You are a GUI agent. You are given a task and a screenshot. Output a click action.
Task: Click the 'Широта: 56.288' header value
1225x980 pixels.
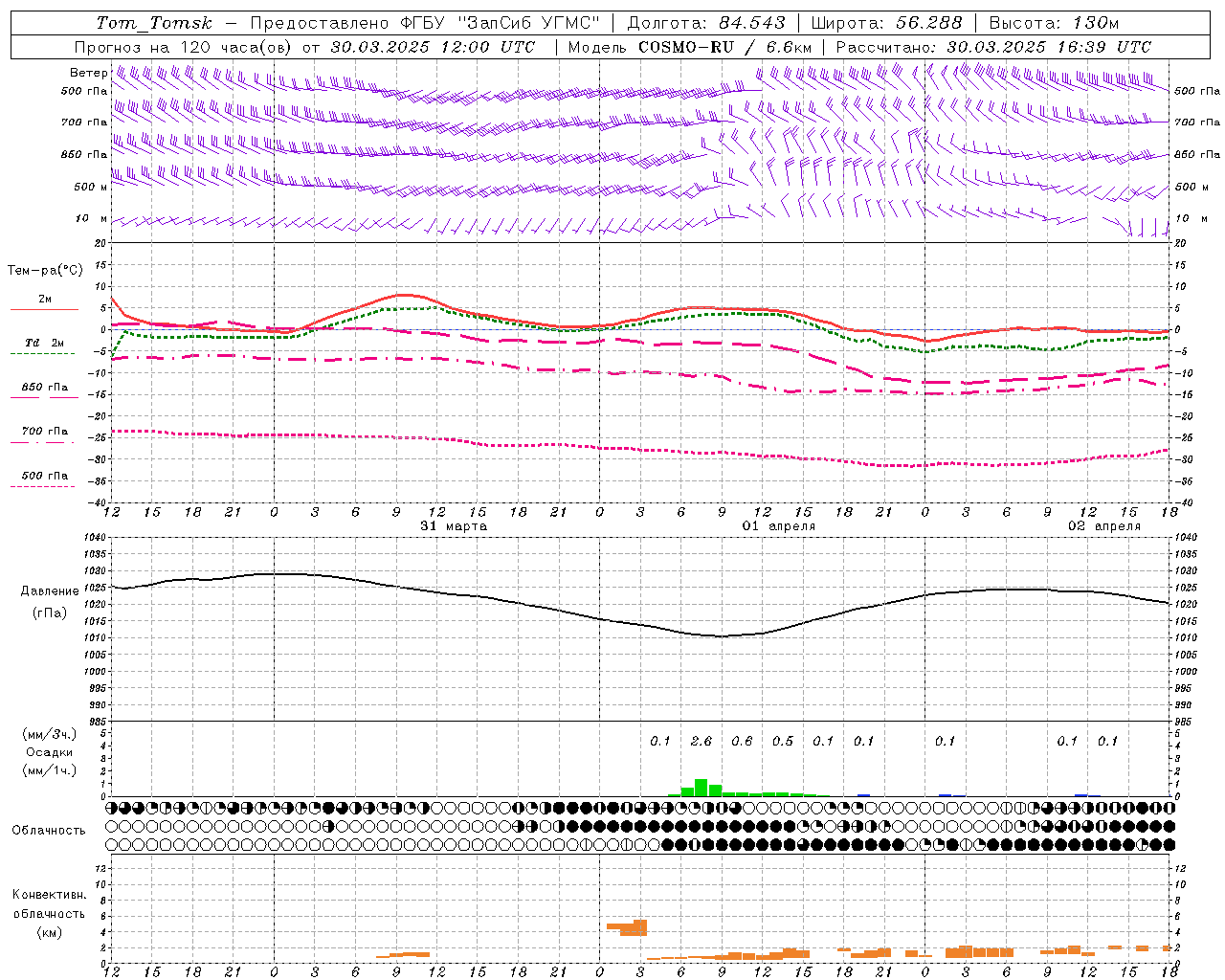[x=886, y=23]
